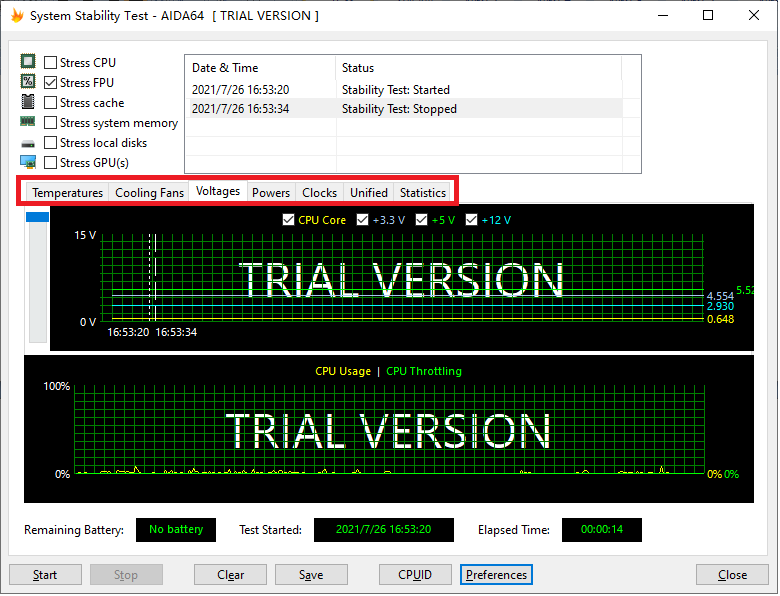
Task: Enable the Stress CPU checkbox
Action: (51, 63)
